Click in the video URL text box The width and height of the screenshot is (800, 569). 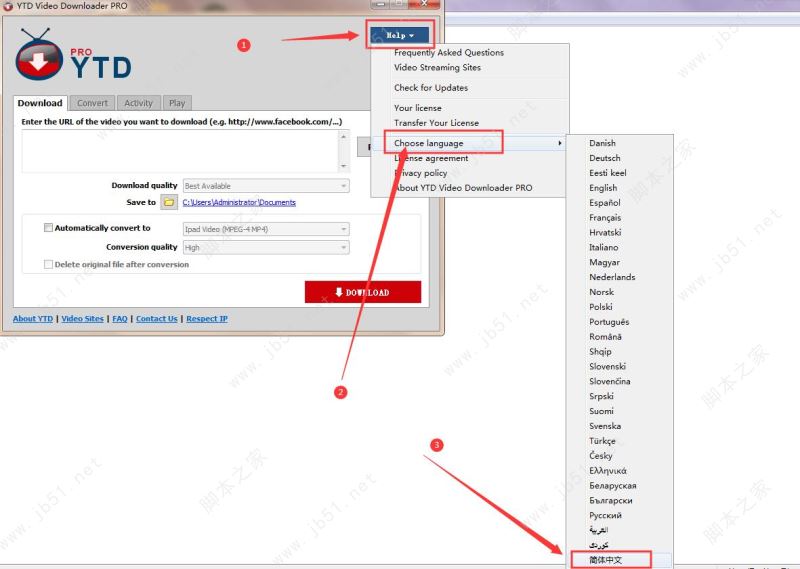pos(180,151)
